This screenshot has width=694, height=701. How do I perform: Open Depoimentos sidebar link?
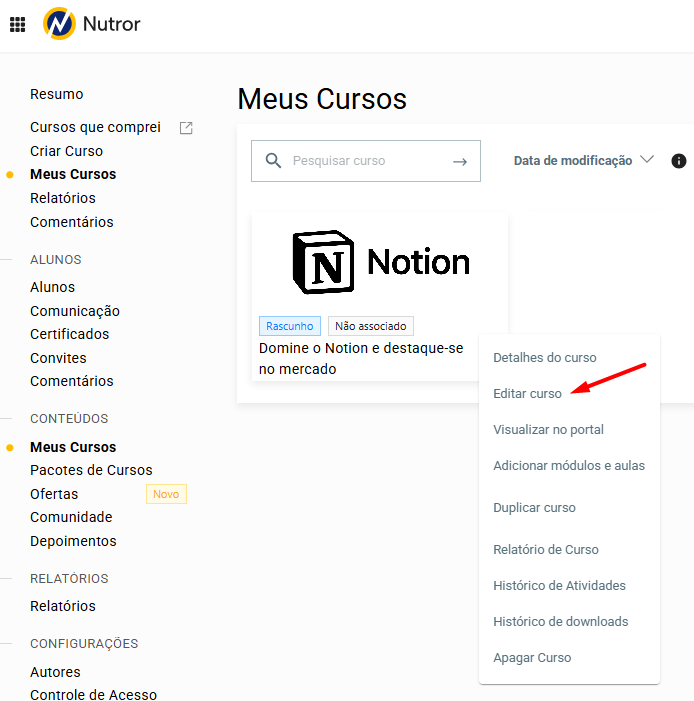click(x=73, y=541)
